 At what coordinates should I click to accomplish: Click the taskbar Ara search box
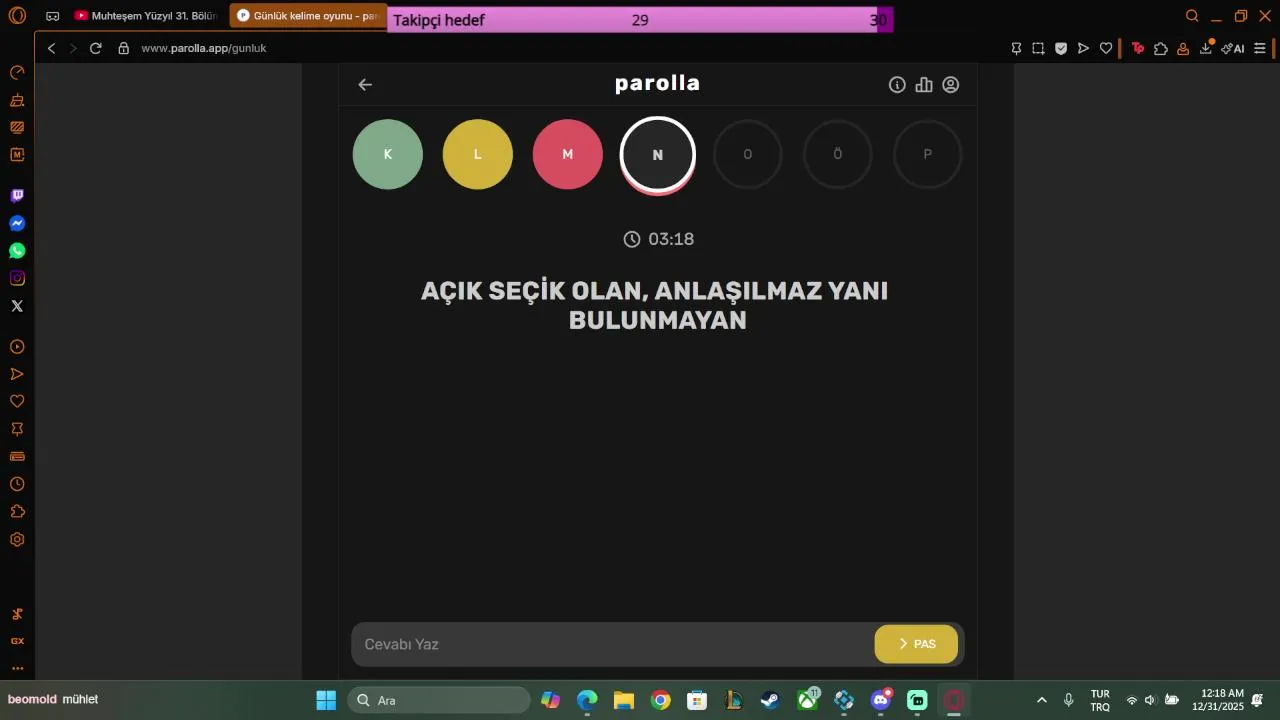[439, 700]
